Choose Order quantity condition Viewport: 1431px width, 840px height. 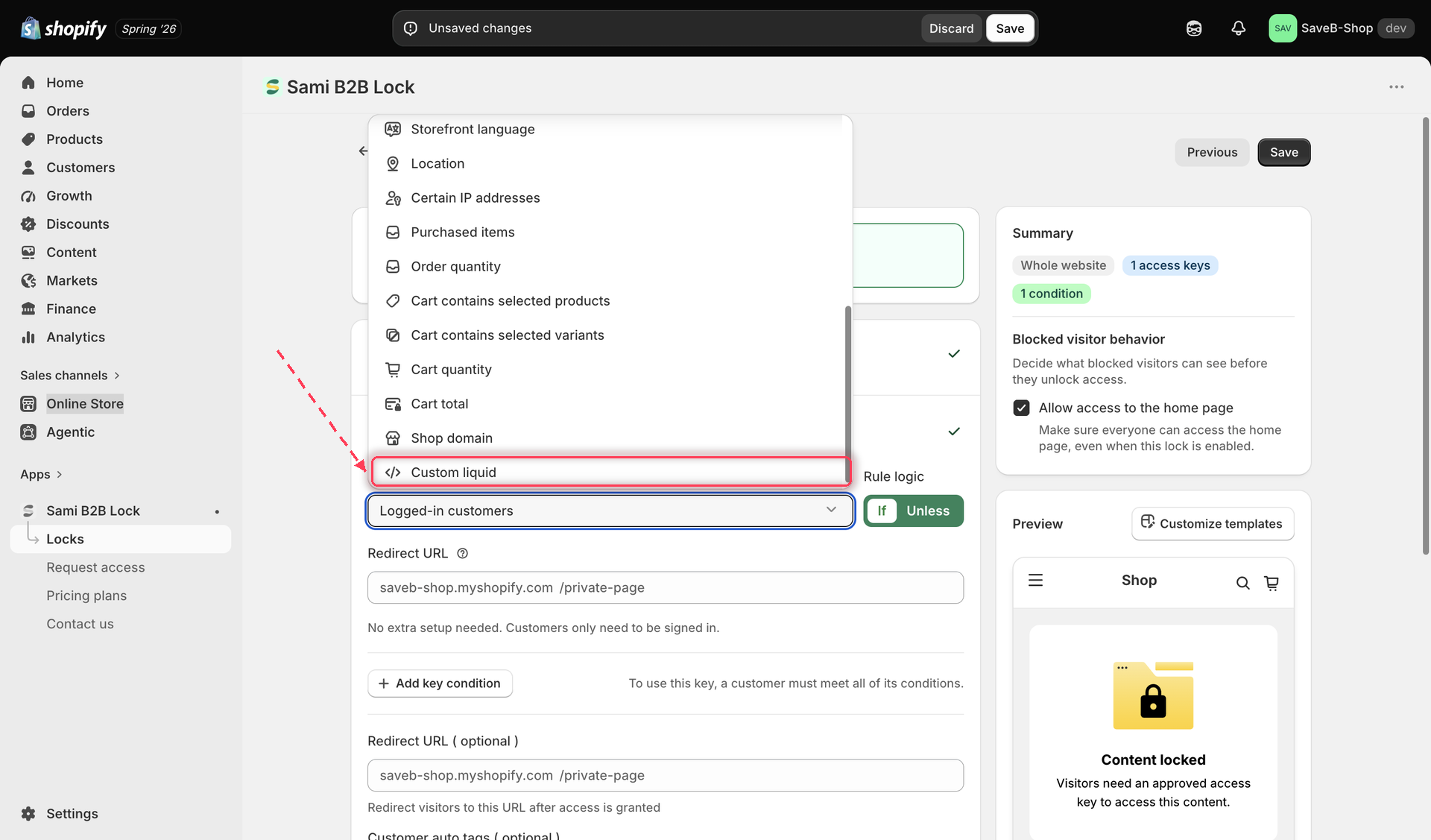click(610, 267)
